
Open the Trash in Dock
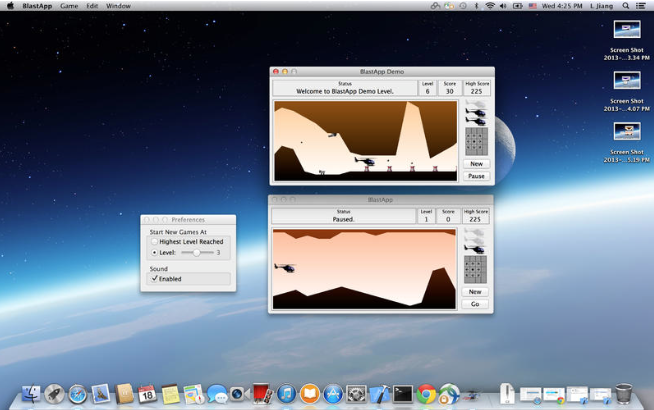pyautogui.click(x=624, y=394)
